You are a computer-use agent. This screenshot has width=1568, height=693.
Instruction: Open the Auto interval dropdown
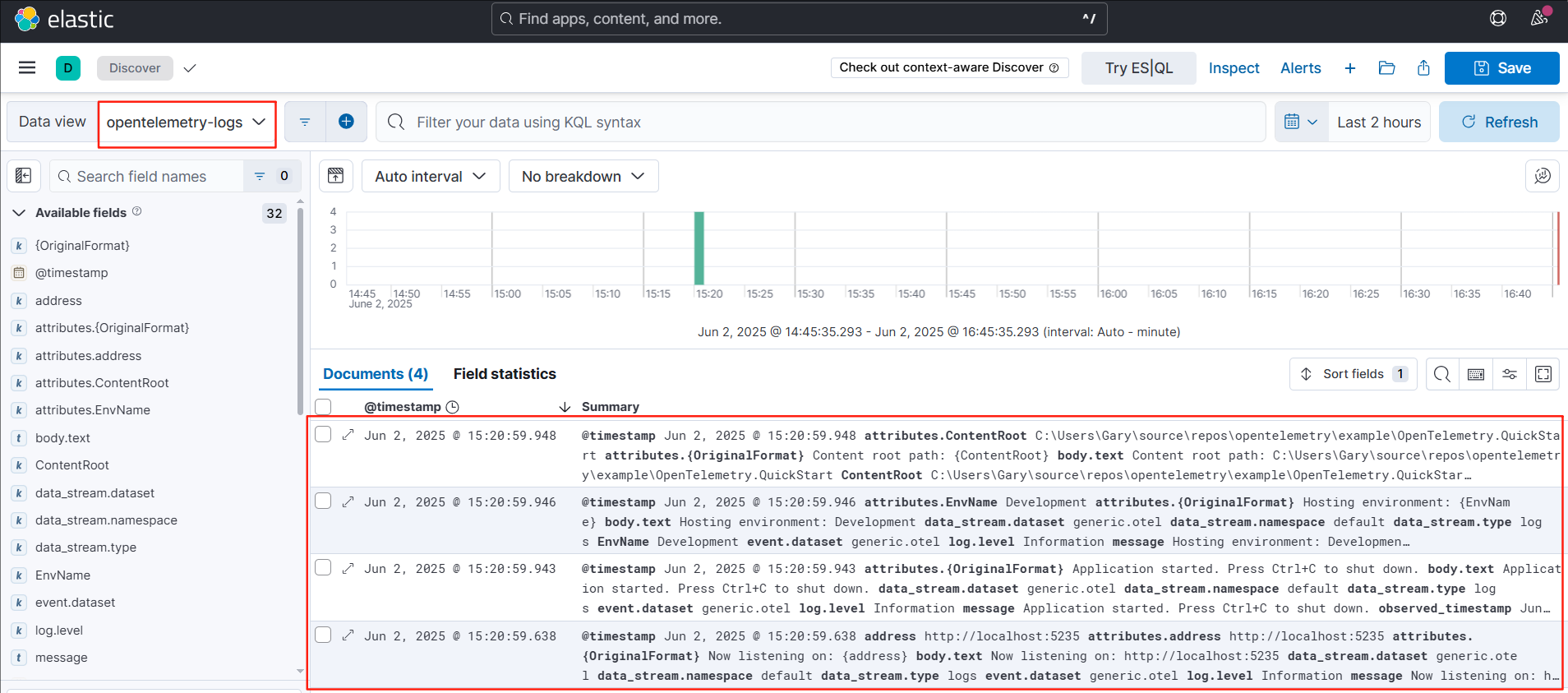[x=431, y=176]
